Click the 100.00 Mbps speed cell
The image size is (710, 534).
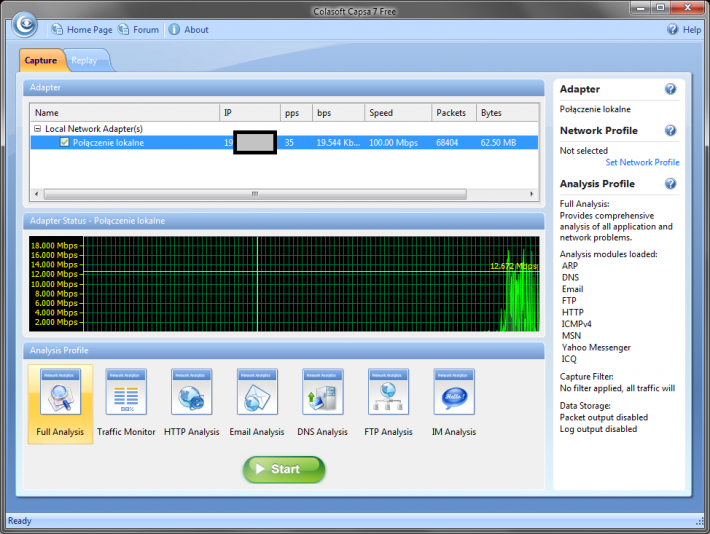[393, 143]
